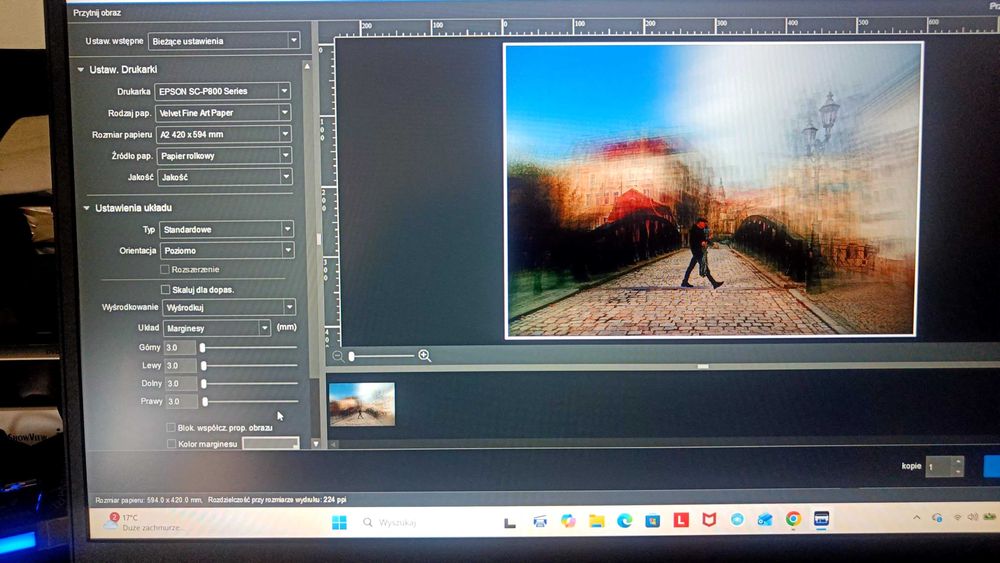This screenshot has width=1000, height=563.
Task: Open the dark L-shaped taskbar app
Action: click(x=510, y=523)
